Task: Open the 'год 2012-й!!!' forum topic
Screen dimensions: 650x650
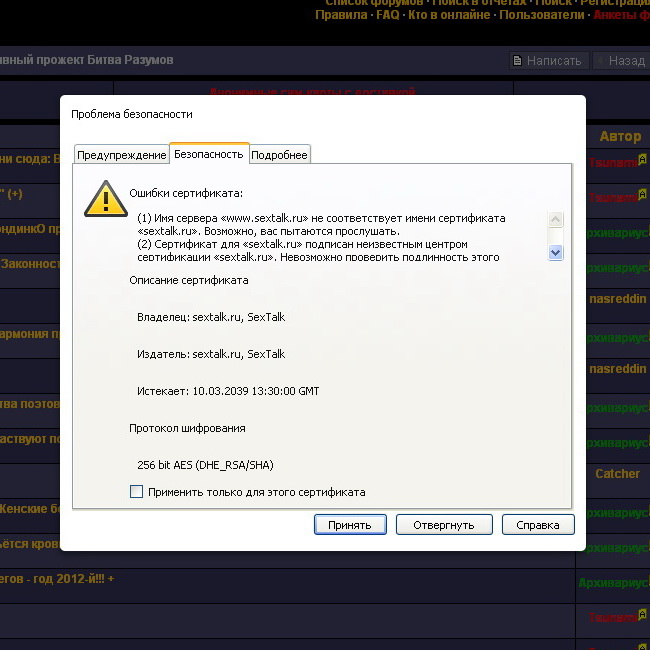Action: coord(60,579)
